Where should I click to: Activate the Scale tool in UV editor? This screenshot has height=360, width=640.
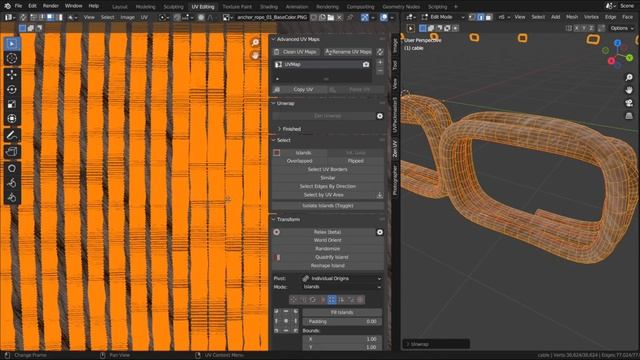click(x=12, y=104)
